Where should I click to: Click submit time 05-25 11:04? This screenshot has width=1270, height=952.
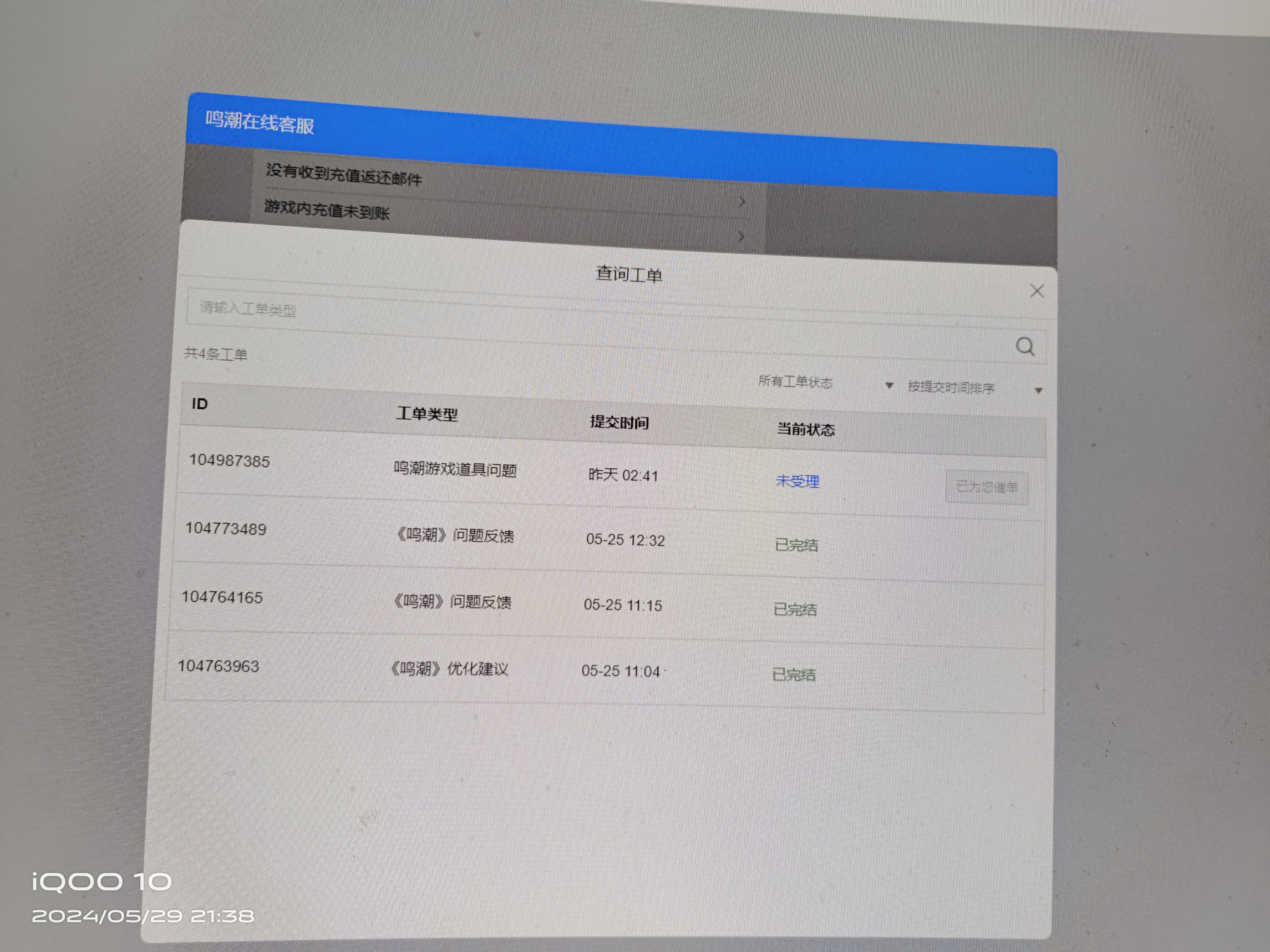pos(621,670)
